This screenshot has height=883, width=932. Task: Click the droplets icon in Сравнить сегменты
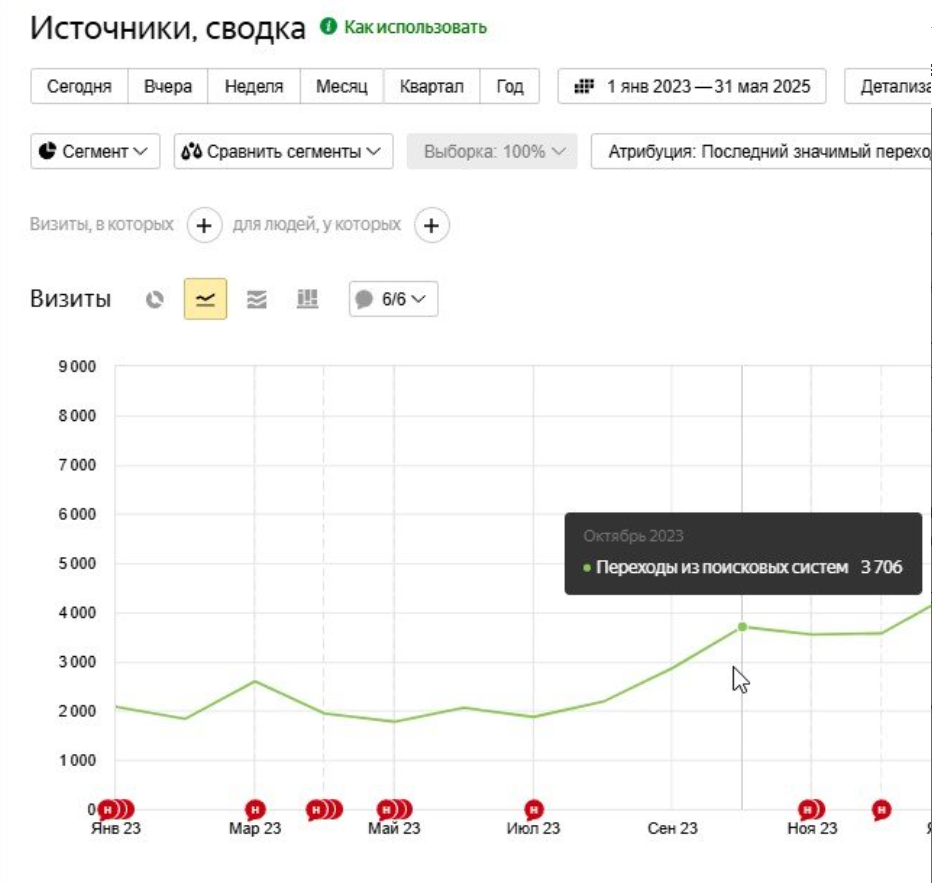tap(191, 152)
